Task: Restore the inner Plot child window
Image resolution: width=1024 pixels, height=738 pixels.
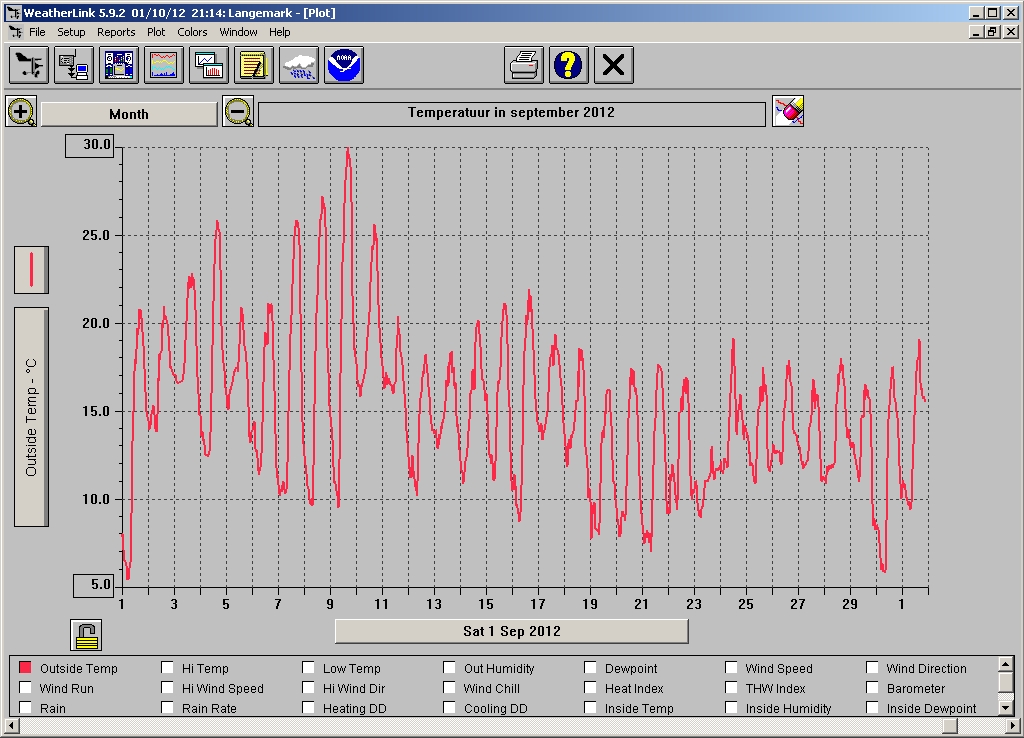Action: pos(993,32)
